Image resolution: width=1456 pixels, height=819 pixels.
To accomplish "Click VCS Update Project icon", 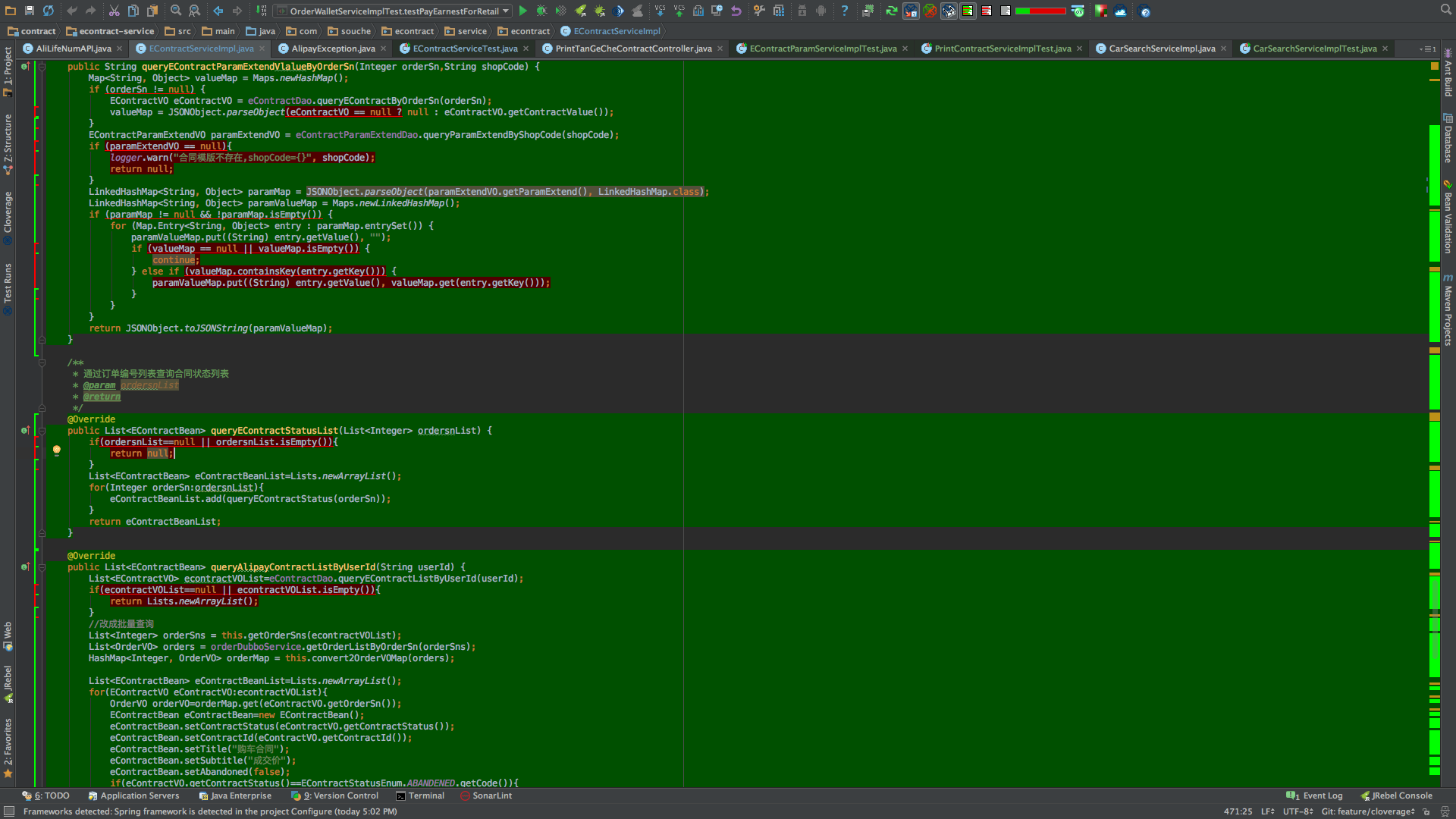I will click(661, 11).
